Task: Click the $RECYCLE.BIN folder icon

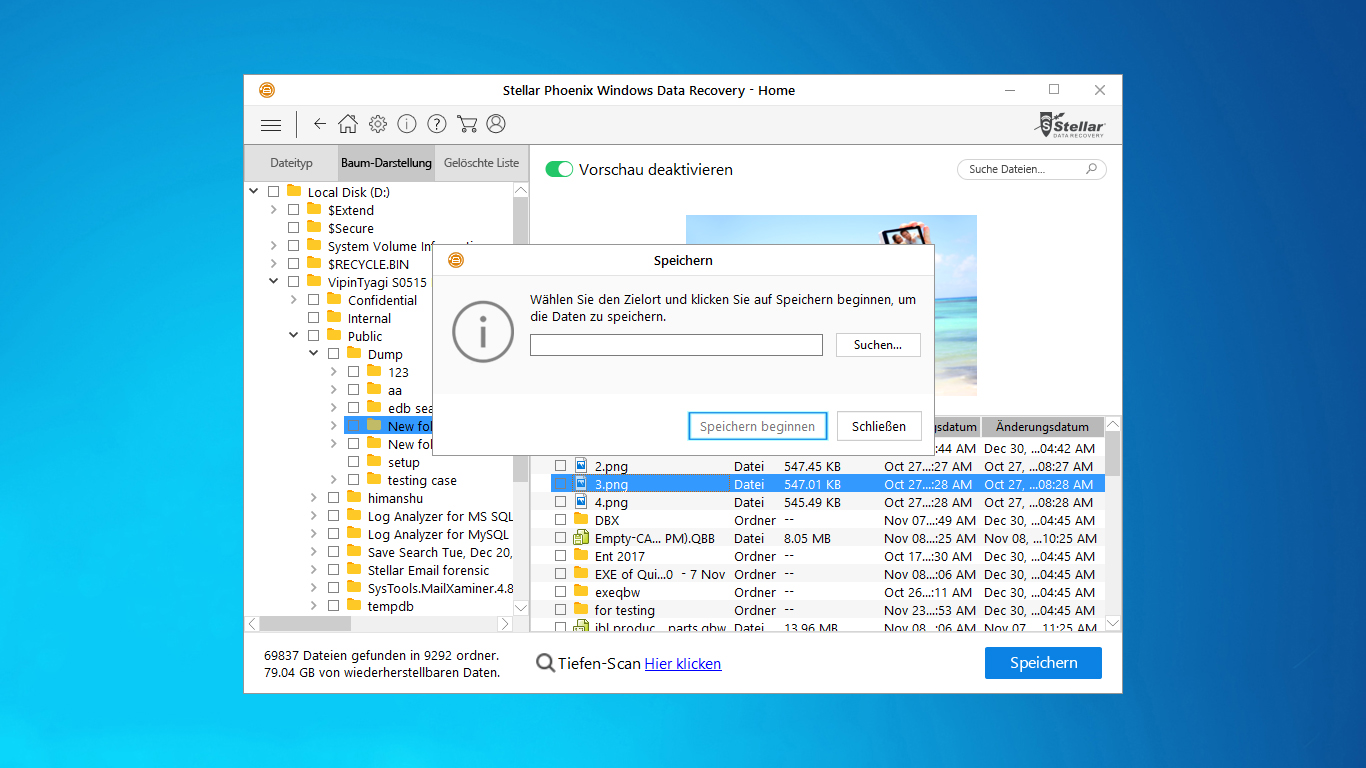Action: coord(314,263)
